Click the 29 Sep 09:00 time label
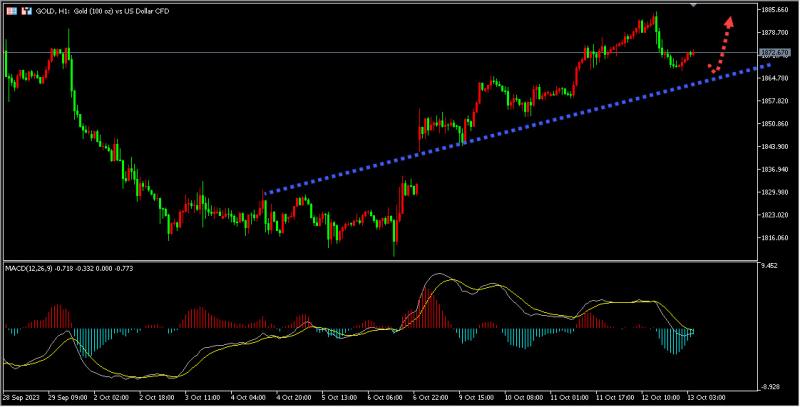This screenshot has width=800, height=407. pos(67,397)
